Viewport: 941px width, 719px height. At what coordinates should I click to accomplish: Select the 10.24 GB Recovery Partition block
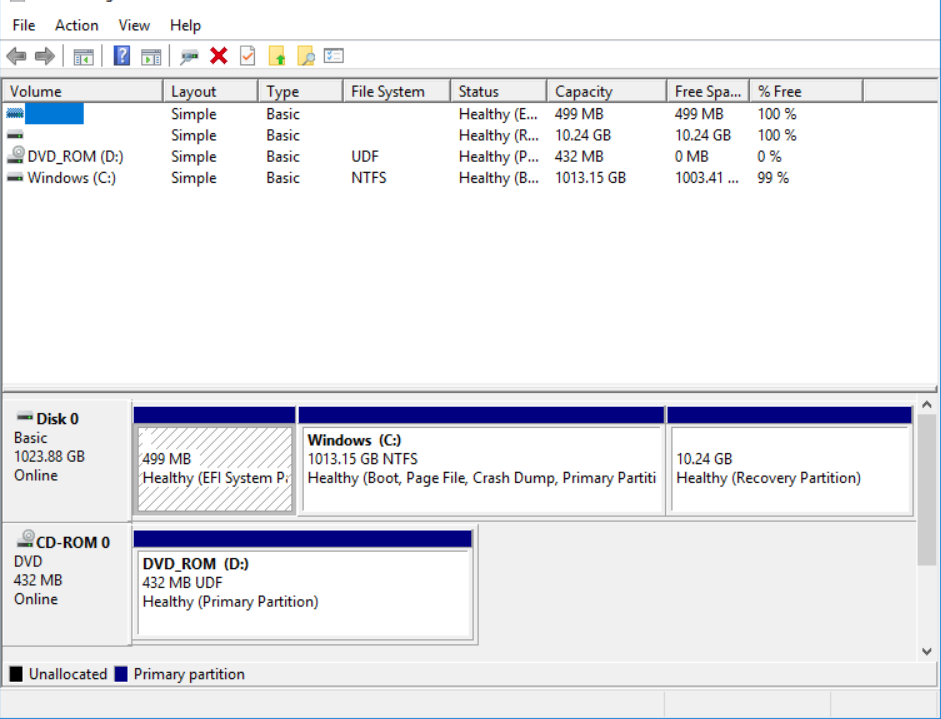pos(789,468)
